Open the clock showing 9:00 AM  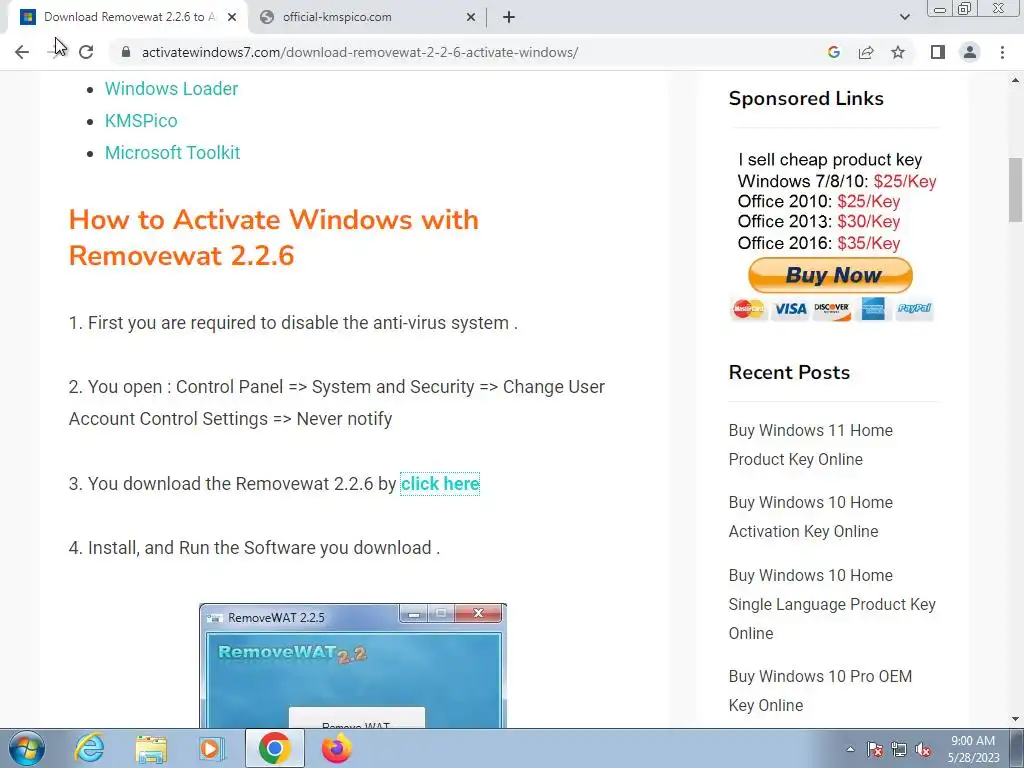click(x=973, y=749)
